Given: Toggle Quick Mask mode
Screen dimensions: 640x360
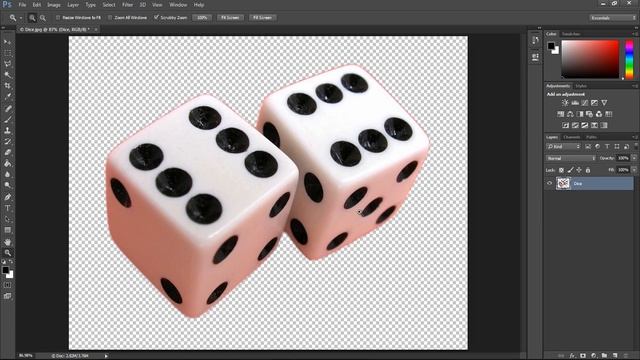Looking at the screenshot, I should 7,285.
